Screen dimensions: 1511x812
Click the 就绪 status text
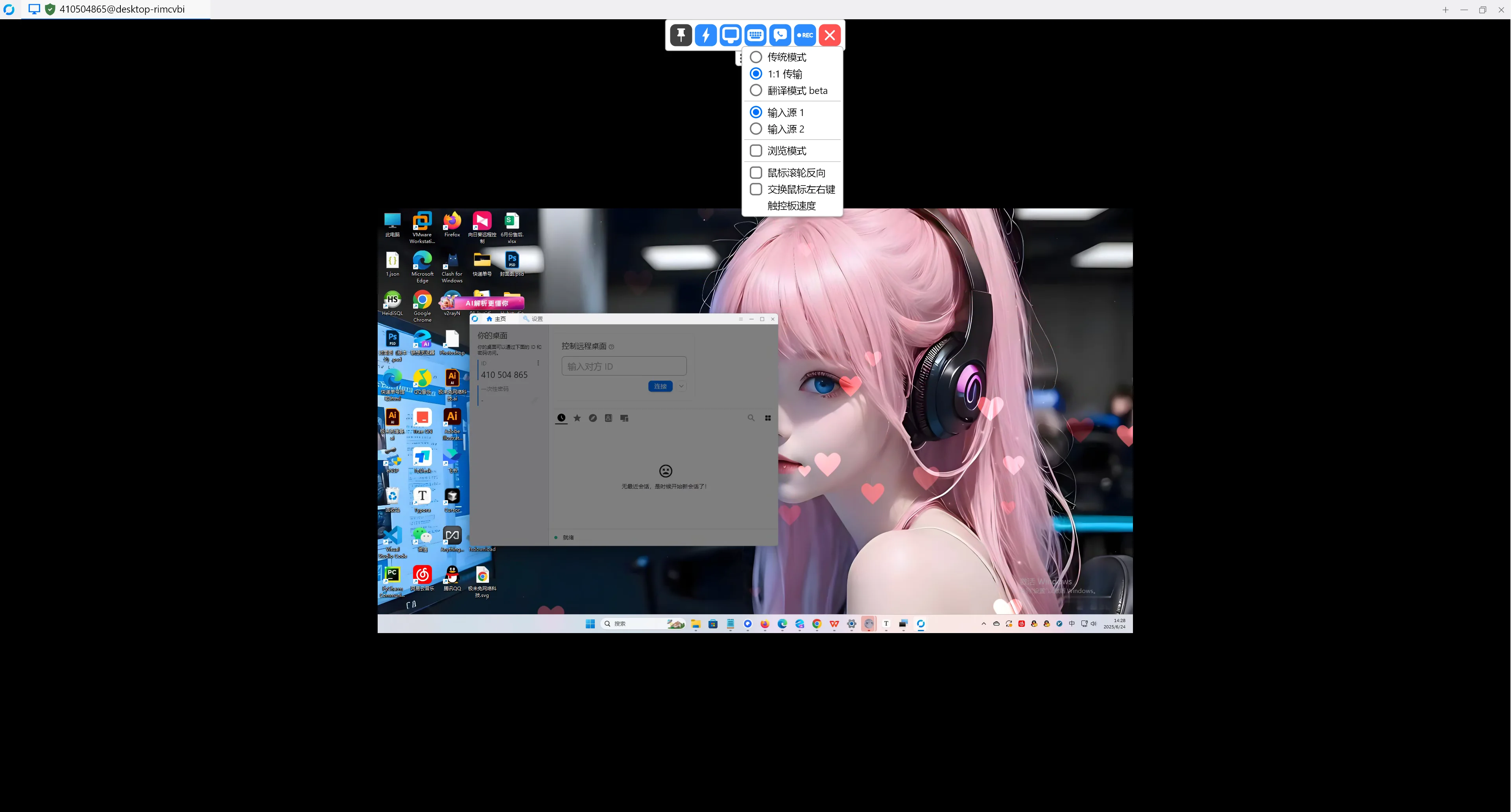pyautogui.click(x=568, y=538)
